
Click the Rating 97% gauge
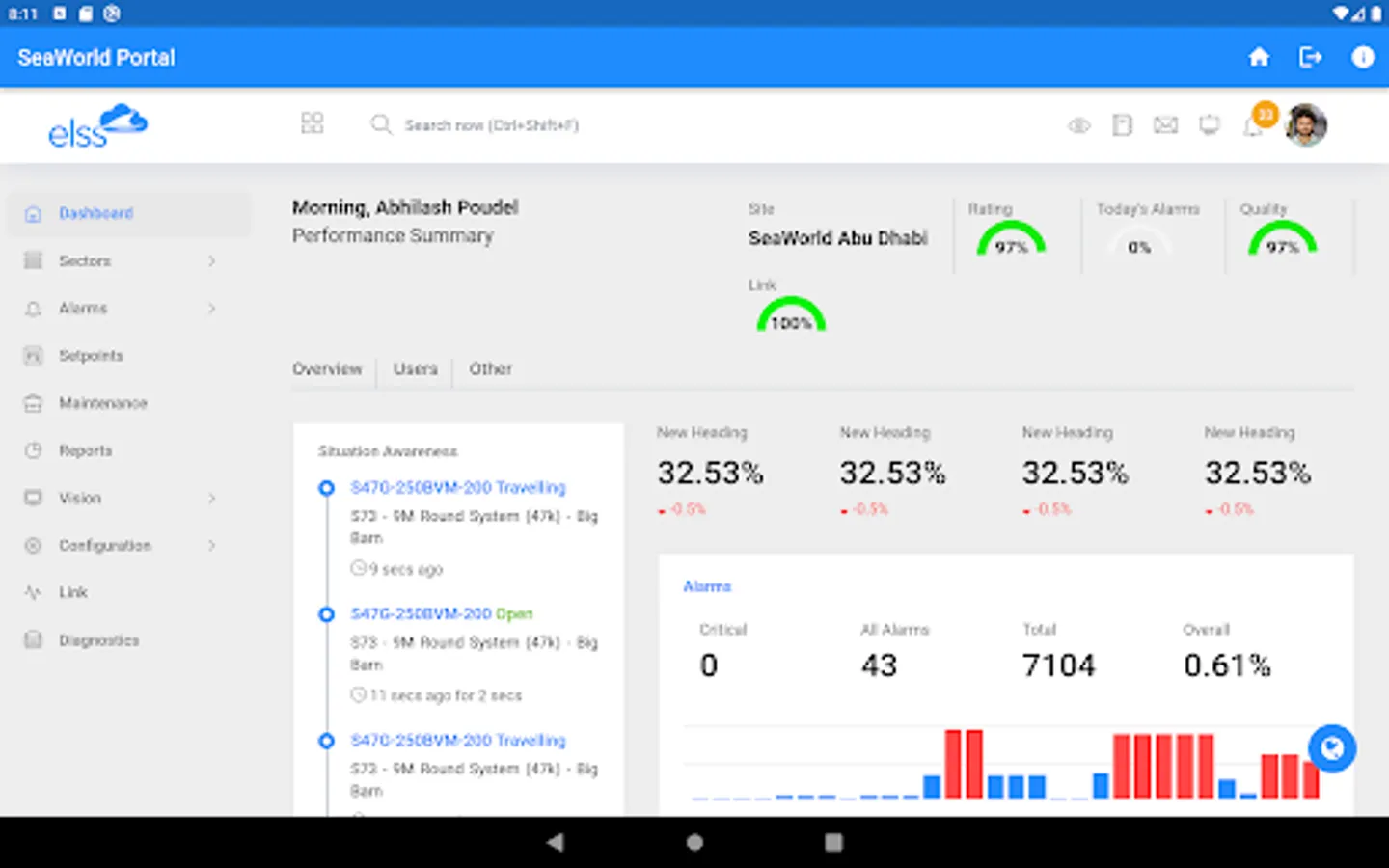(1011, 239)
